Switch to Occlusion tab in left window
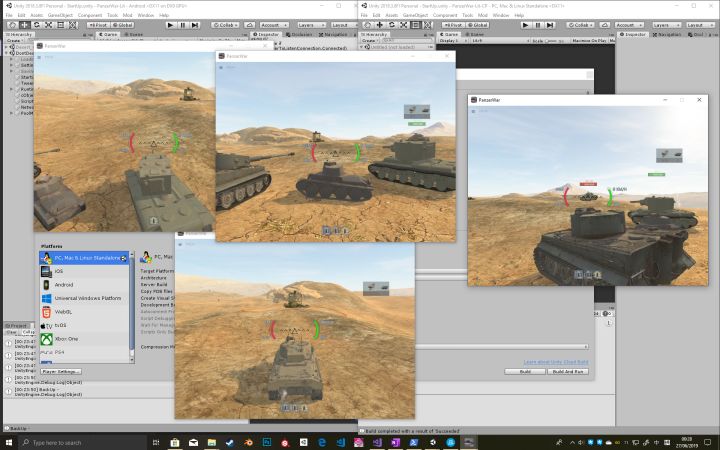Image resolution: width=720 pixels, height=450 pixels. [299, 34]
